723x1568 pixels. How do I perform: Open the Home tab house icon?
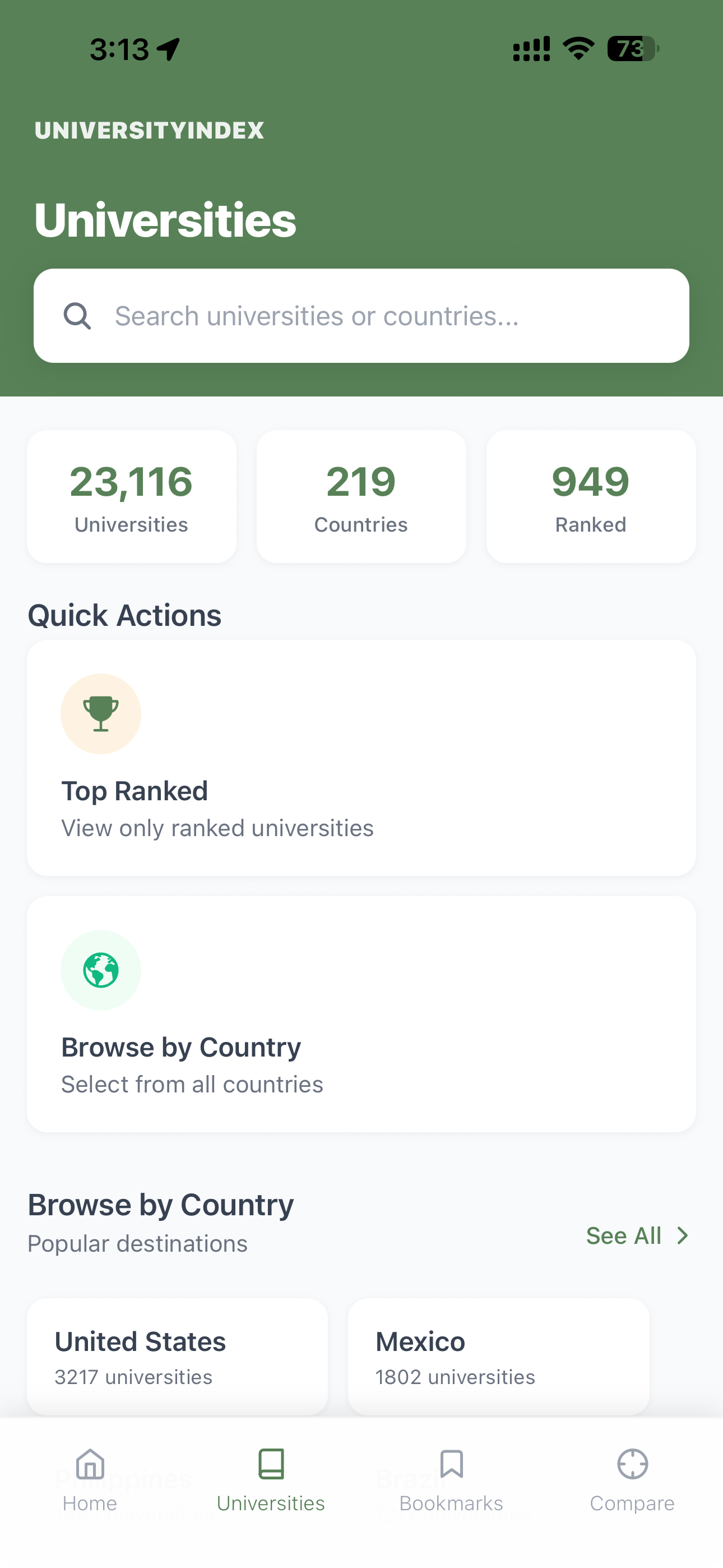click(x=90, y=1463)
